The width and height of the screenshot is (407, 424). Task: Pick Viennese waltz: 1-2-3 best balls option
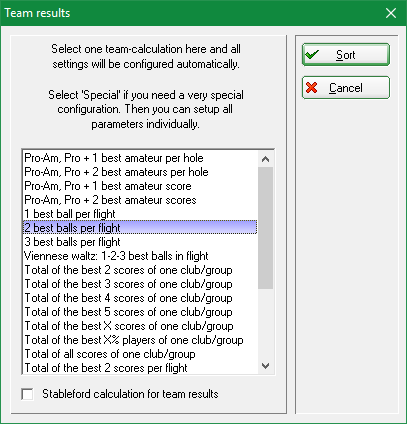140,256
